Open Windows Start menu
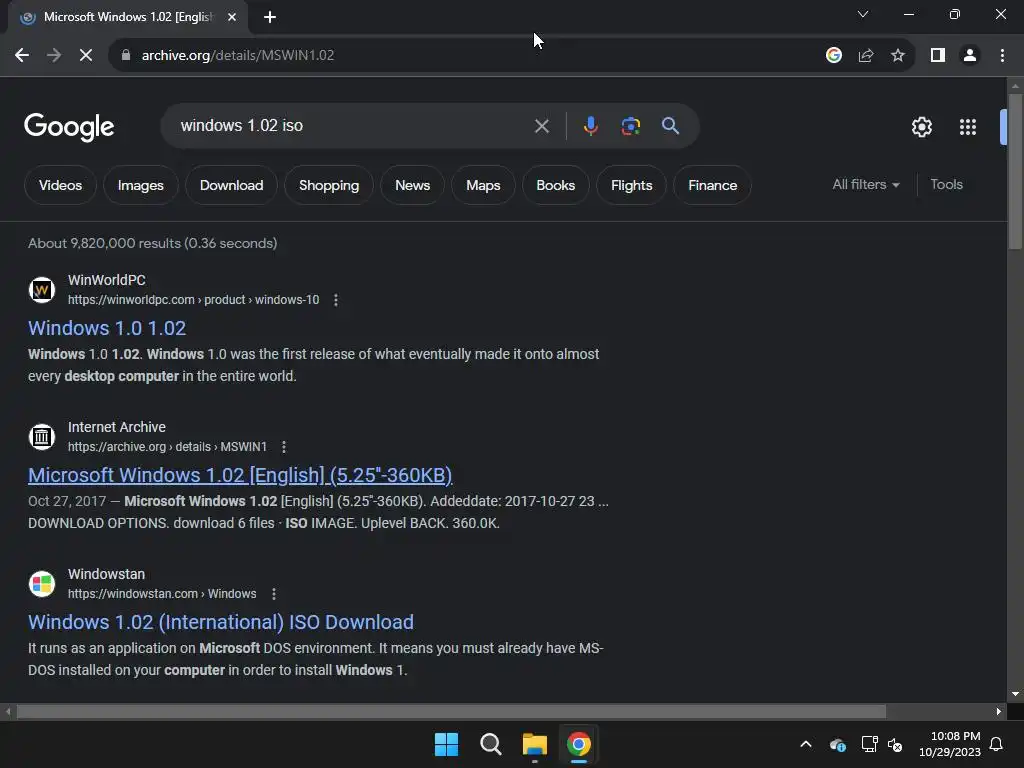The width and height of the screenshot is (1024, 768). tap(447, 744)
